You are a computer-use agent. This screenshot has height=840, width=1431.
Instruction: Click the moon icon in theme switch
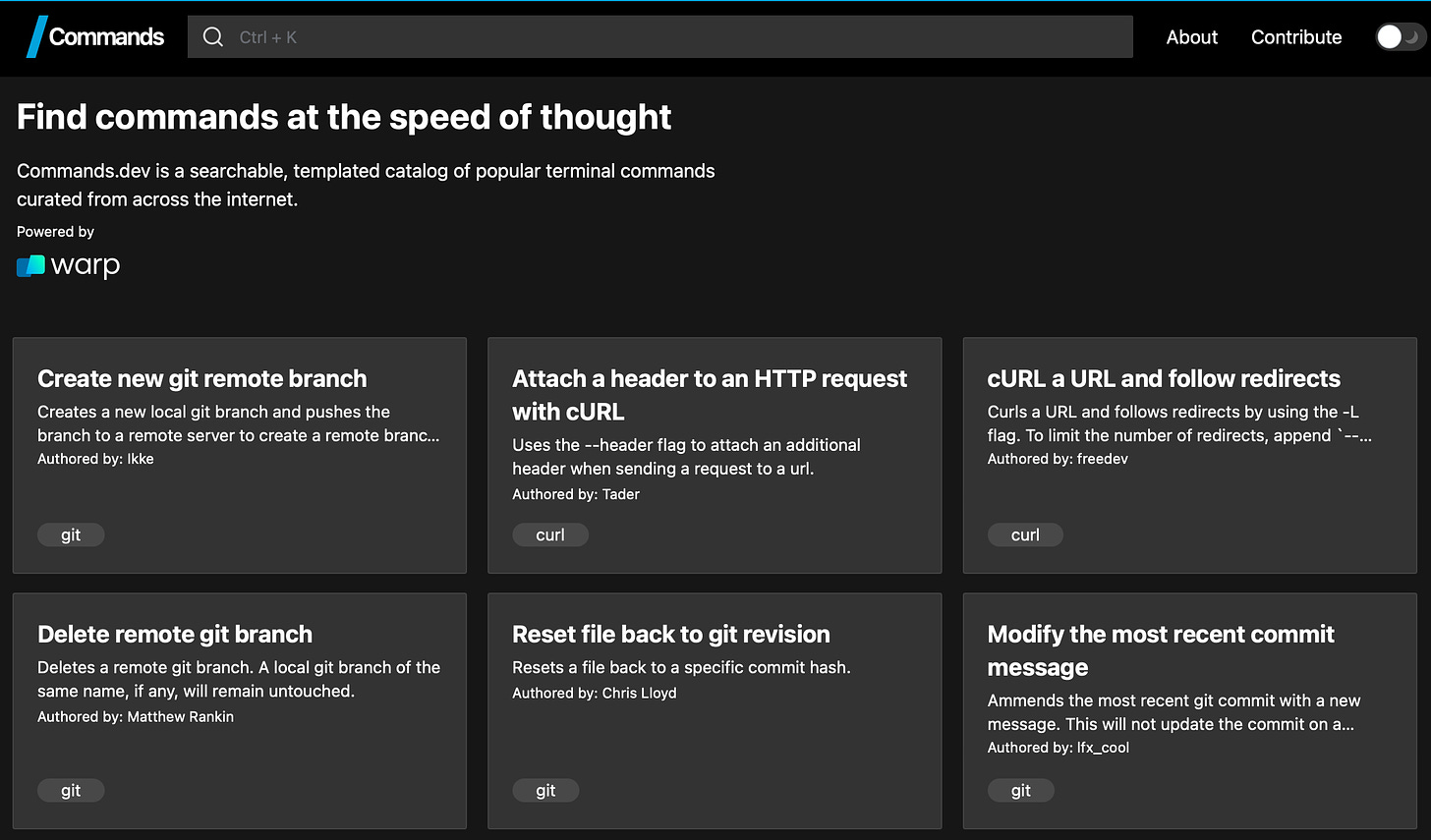1412,37
